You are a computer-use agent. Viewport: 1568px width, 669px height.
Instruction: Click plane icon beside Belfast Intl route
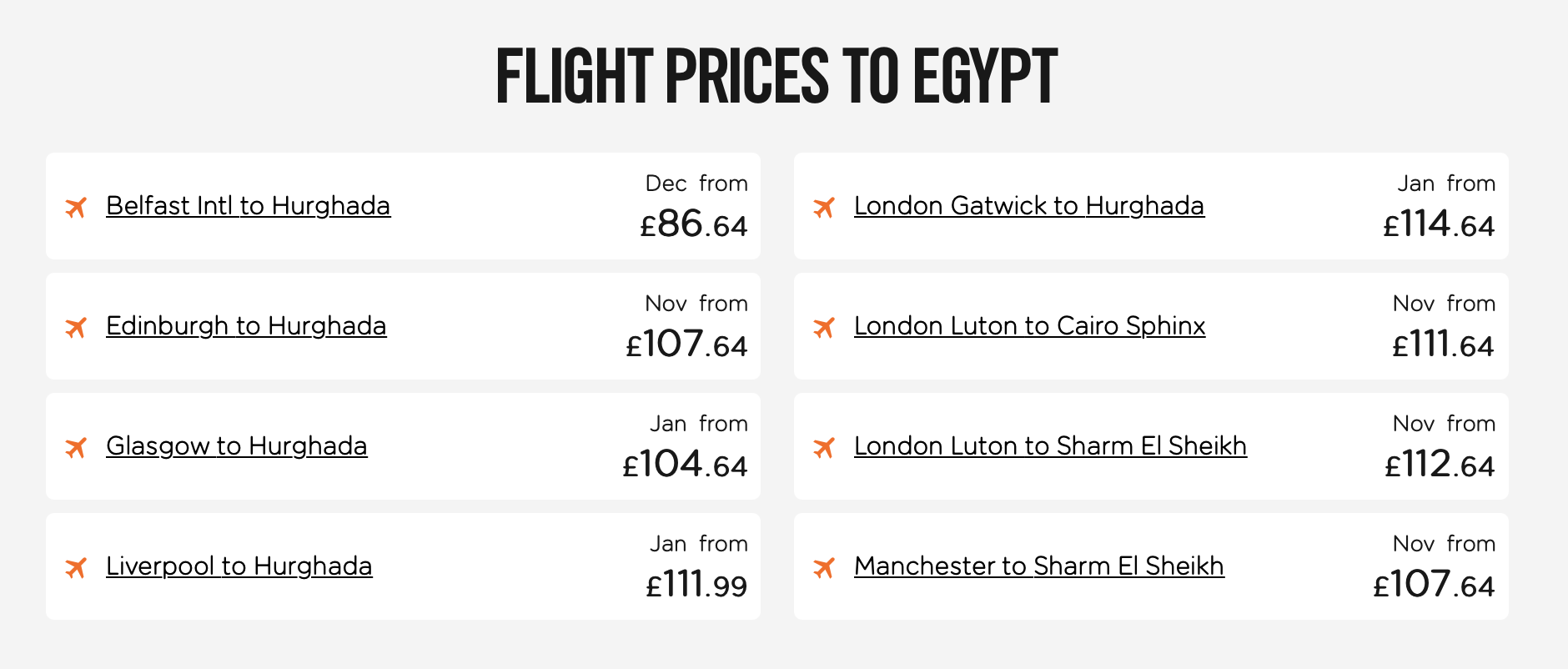click(76, 207)
